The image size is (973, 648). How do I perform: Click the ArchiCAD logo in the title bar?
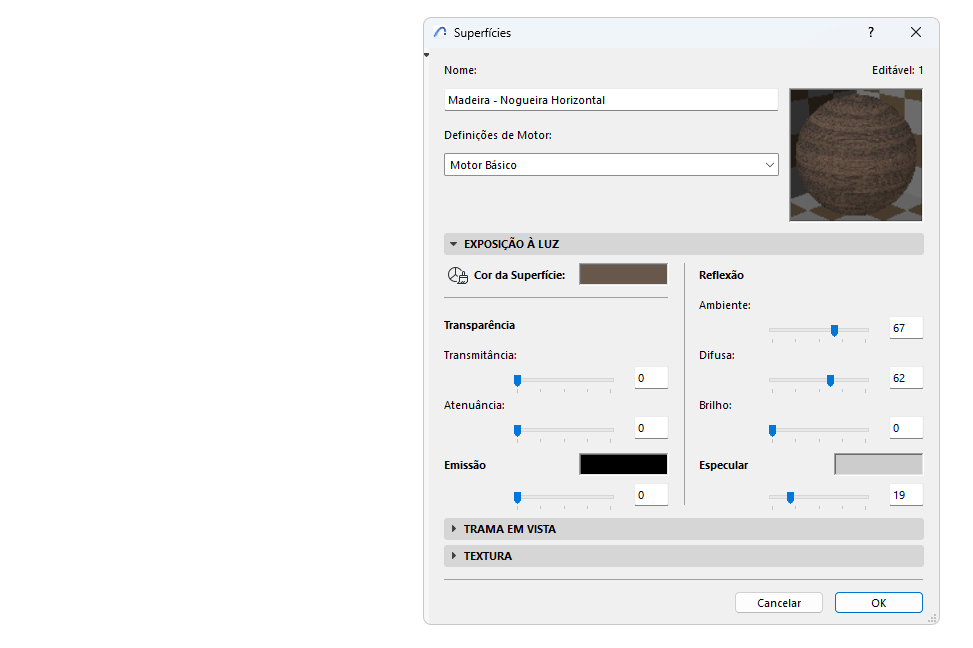tap(438, 32)
